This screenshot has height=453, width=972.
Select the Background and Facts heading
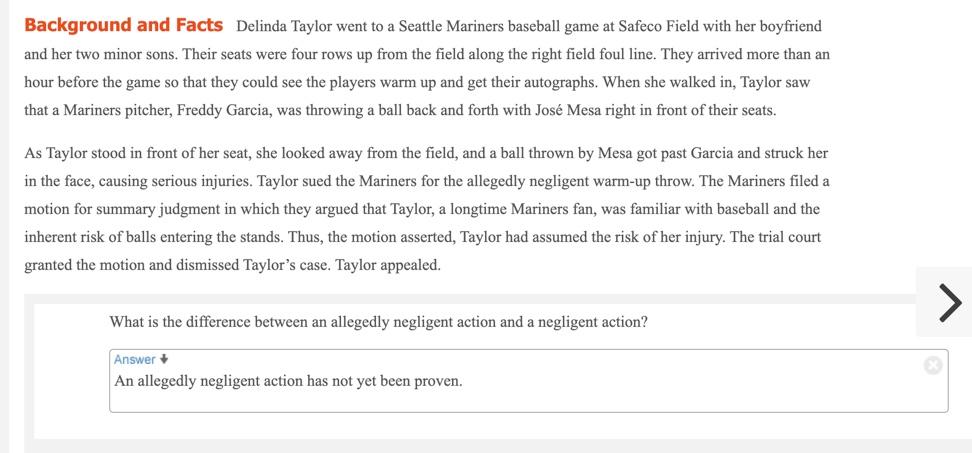pyautogui.click(x=123, y=25)
